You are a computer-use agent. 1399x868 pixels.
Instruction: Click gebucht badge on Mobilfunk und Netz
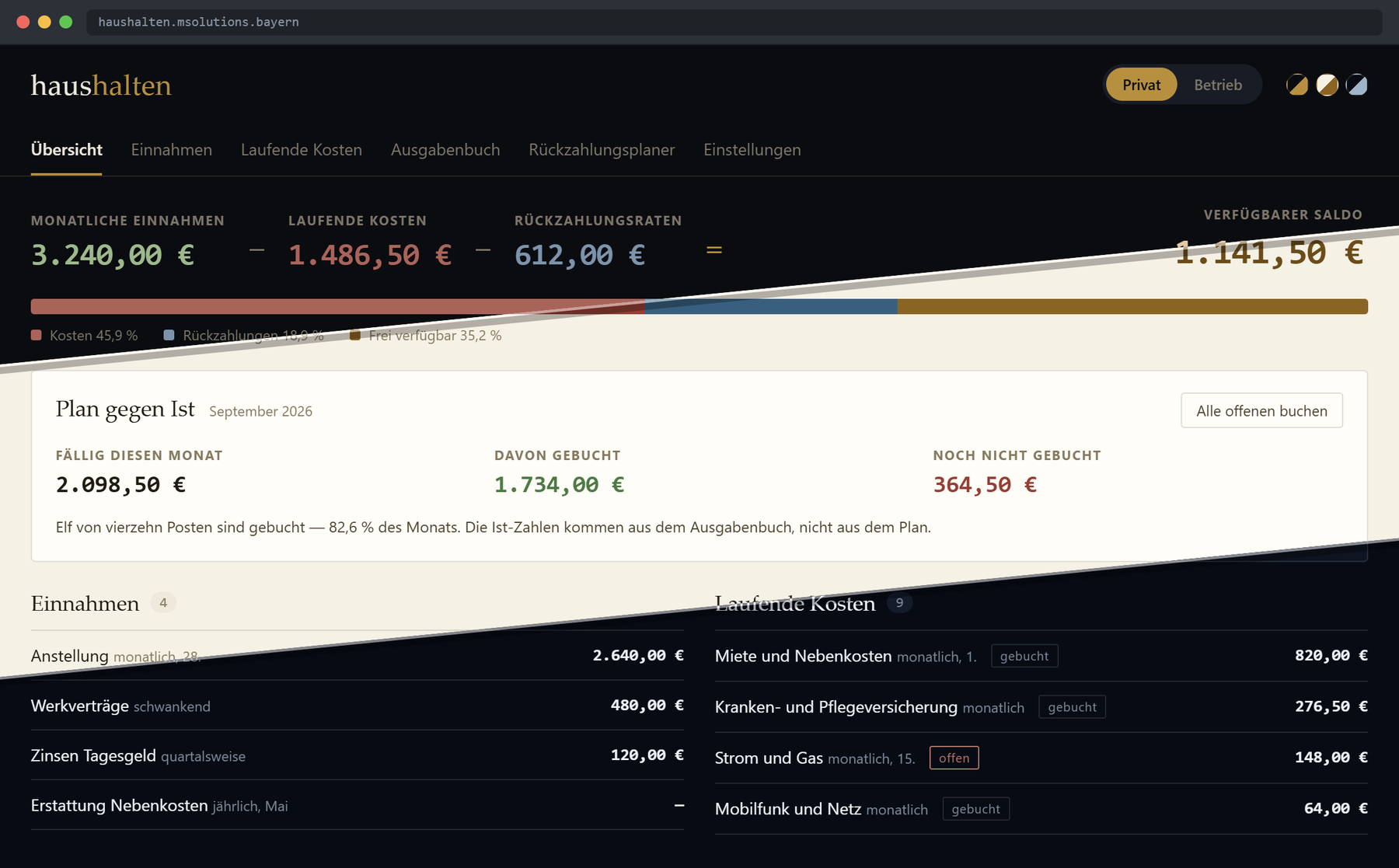(975, 809)
